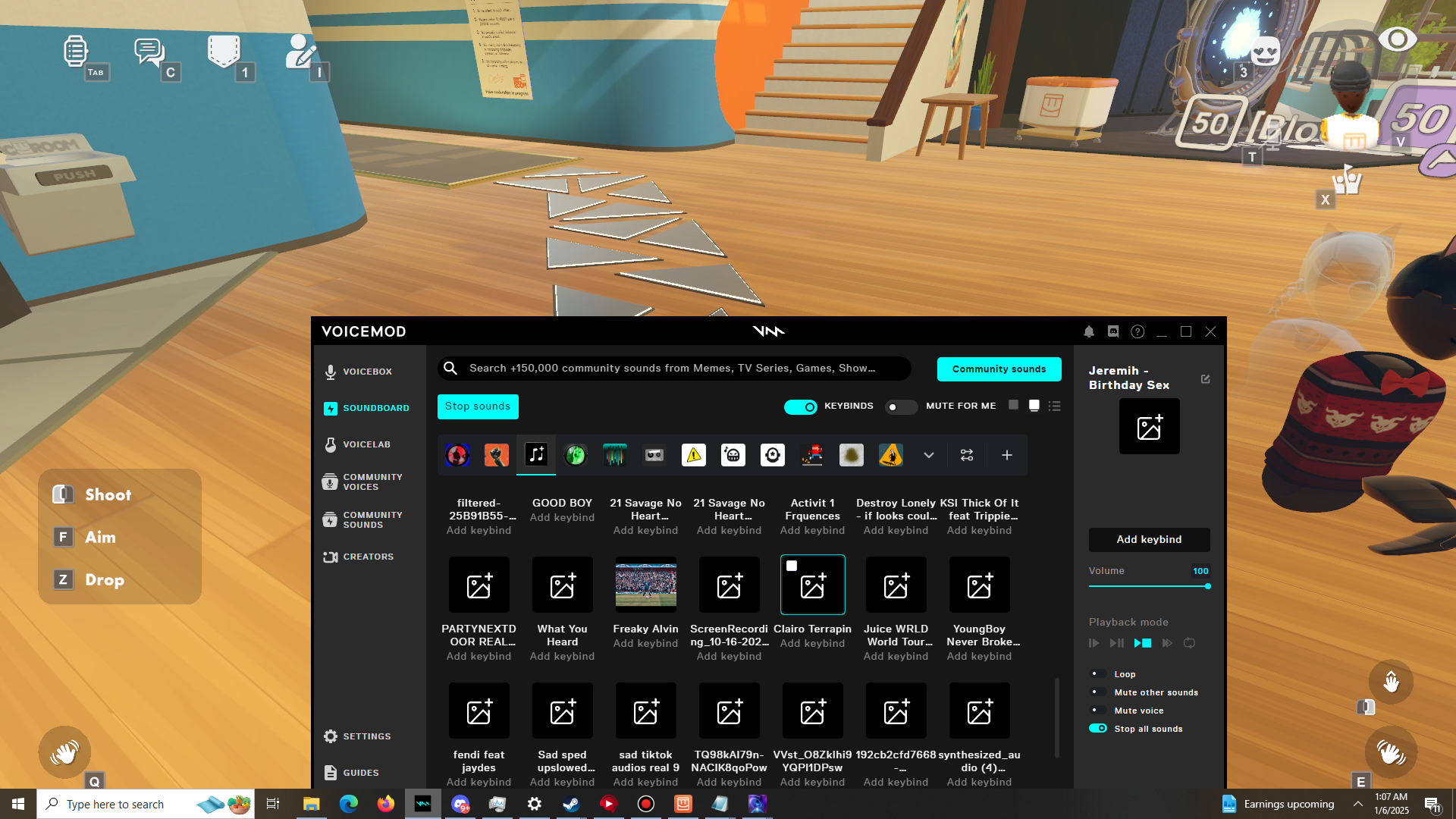Click the notifications bell icon
Viewport: 1456px width, 819px height.
pos(1089,331)
